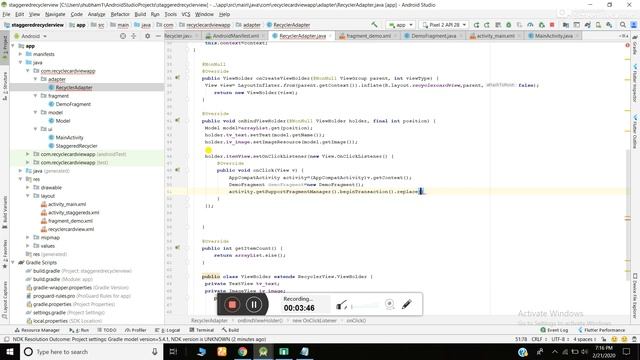
Task: Expand the manifests folder arrow
Action: 20,54
